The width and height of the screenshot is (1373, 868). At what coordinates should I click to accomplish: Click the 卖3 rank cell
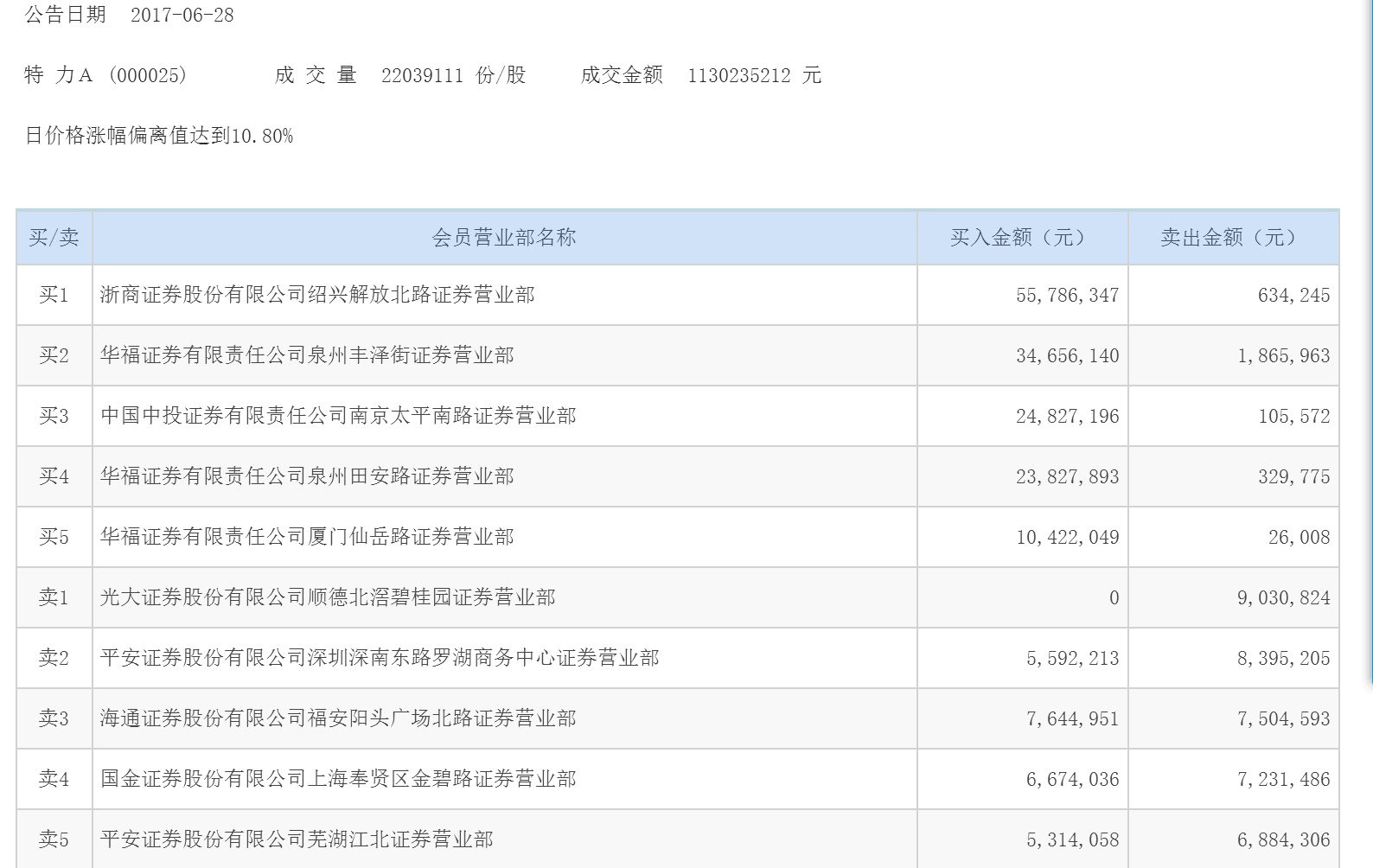coord(54,718)
